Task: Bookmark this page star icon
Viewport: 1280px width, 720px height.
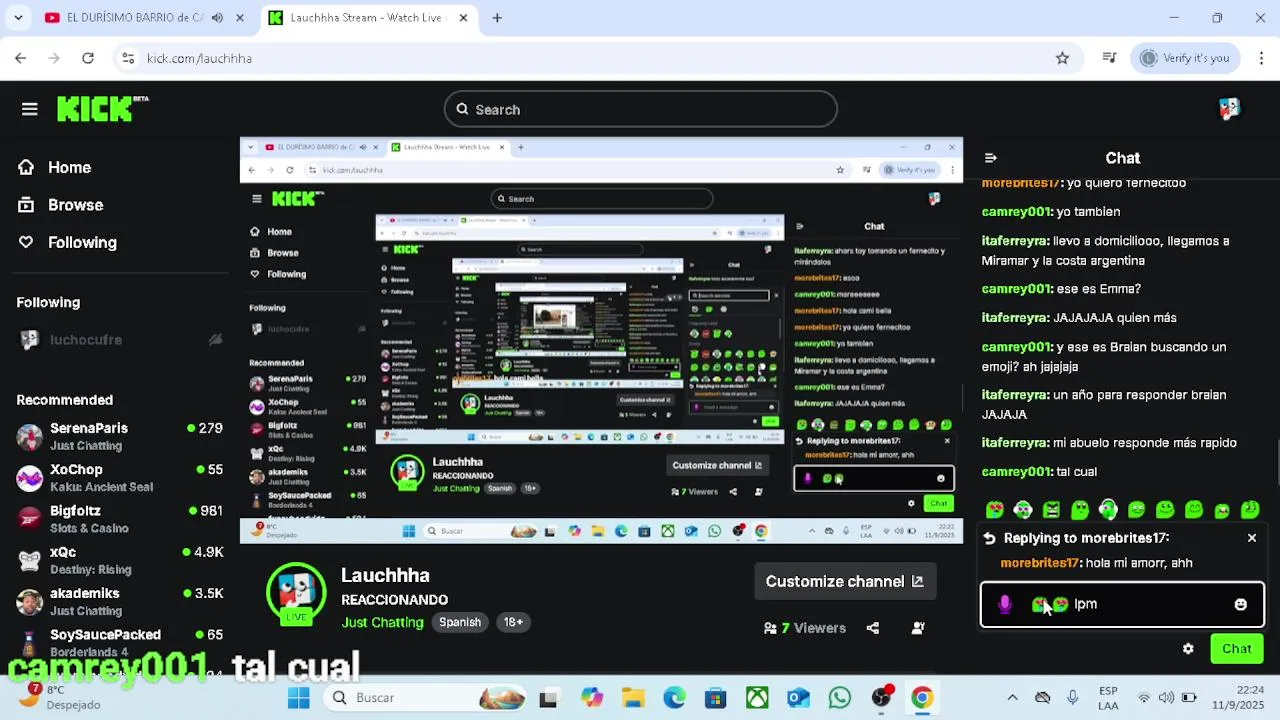Action: pos(1062,58)
